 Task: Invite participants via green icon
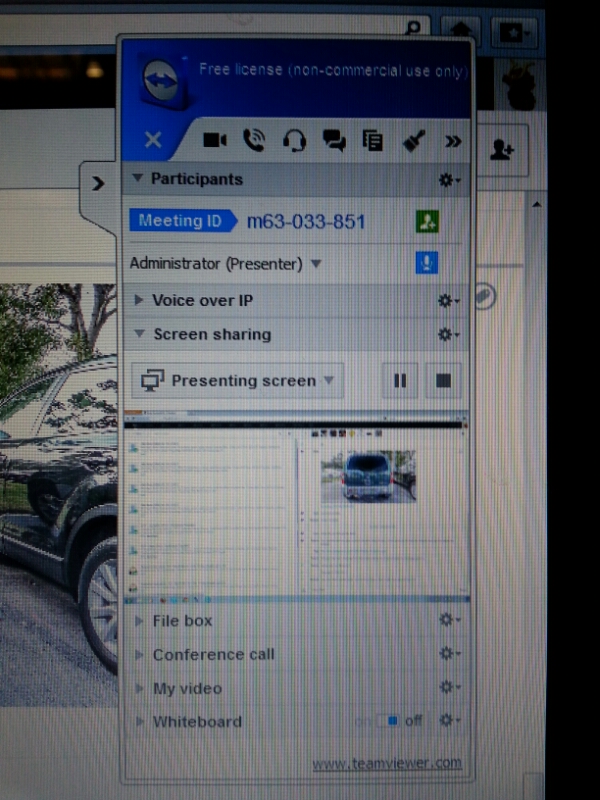tap(427, 222)
